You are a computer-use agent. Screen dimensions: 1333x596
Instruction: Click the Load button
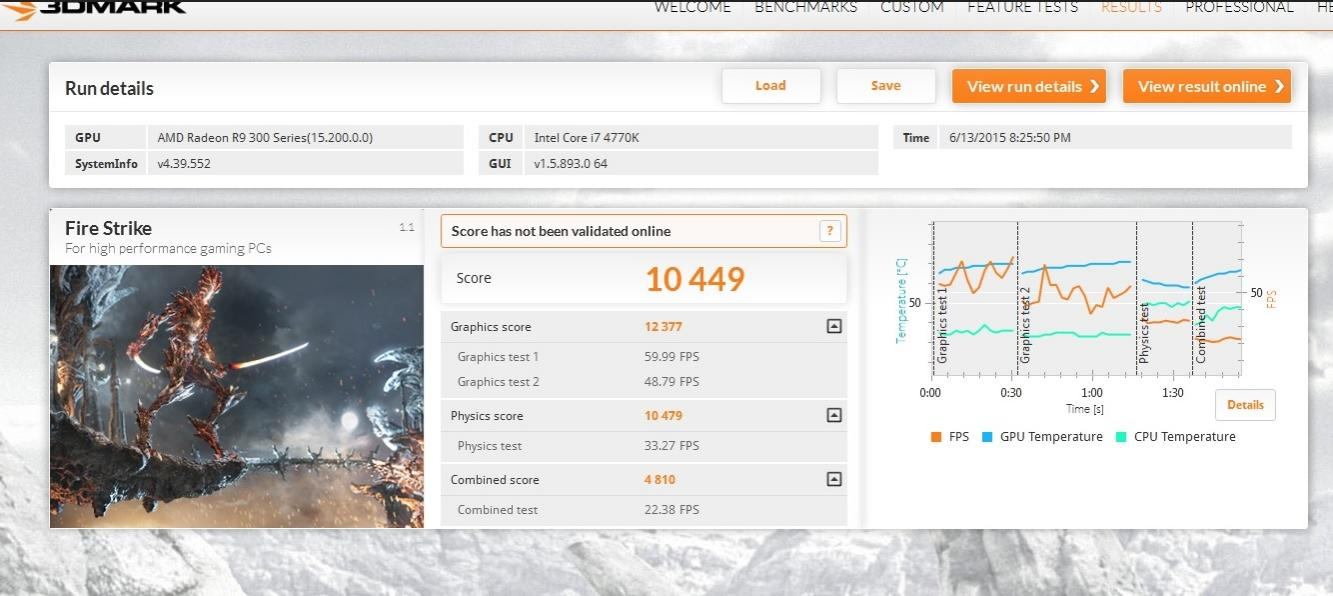(771, 86)
